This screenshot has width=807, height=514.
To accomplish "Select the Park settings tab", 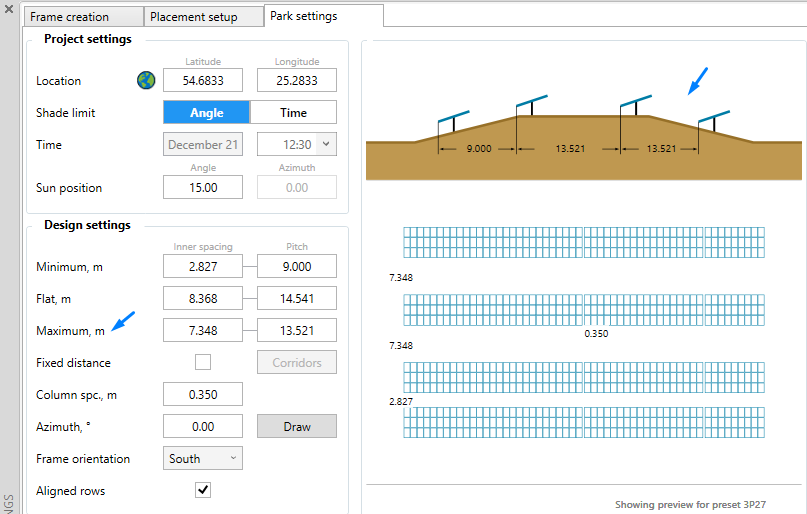I will pyautogui.click(x=305, y=16).
